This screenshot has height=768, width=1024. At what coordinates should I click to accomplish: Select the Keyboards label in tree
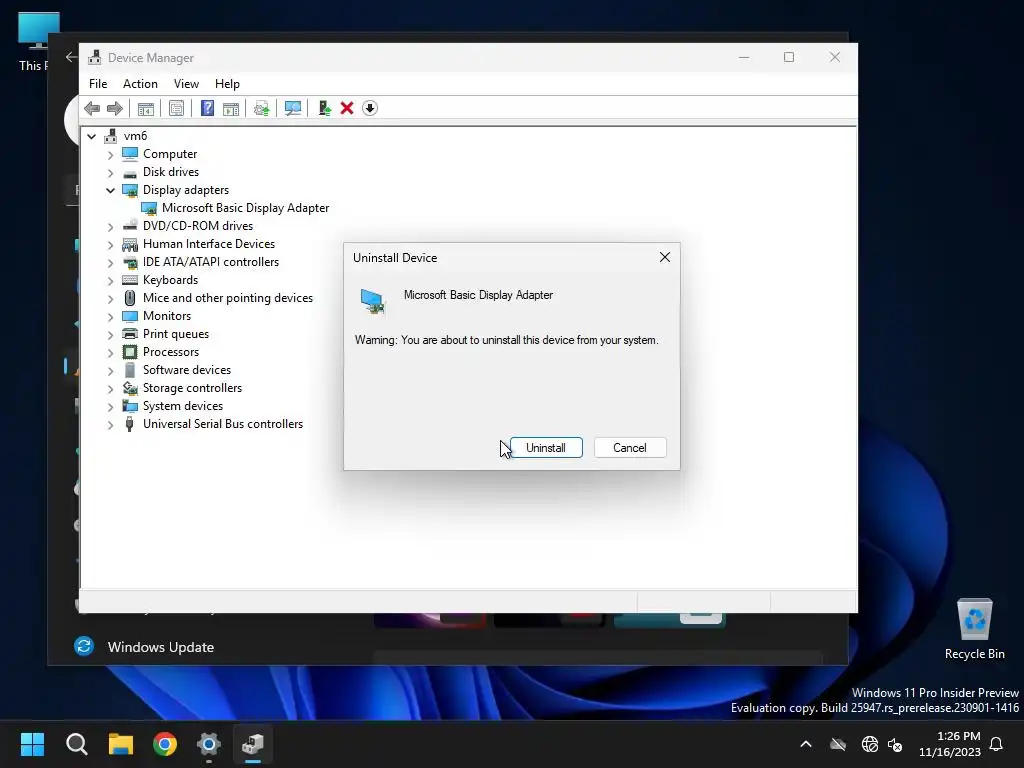170,280
